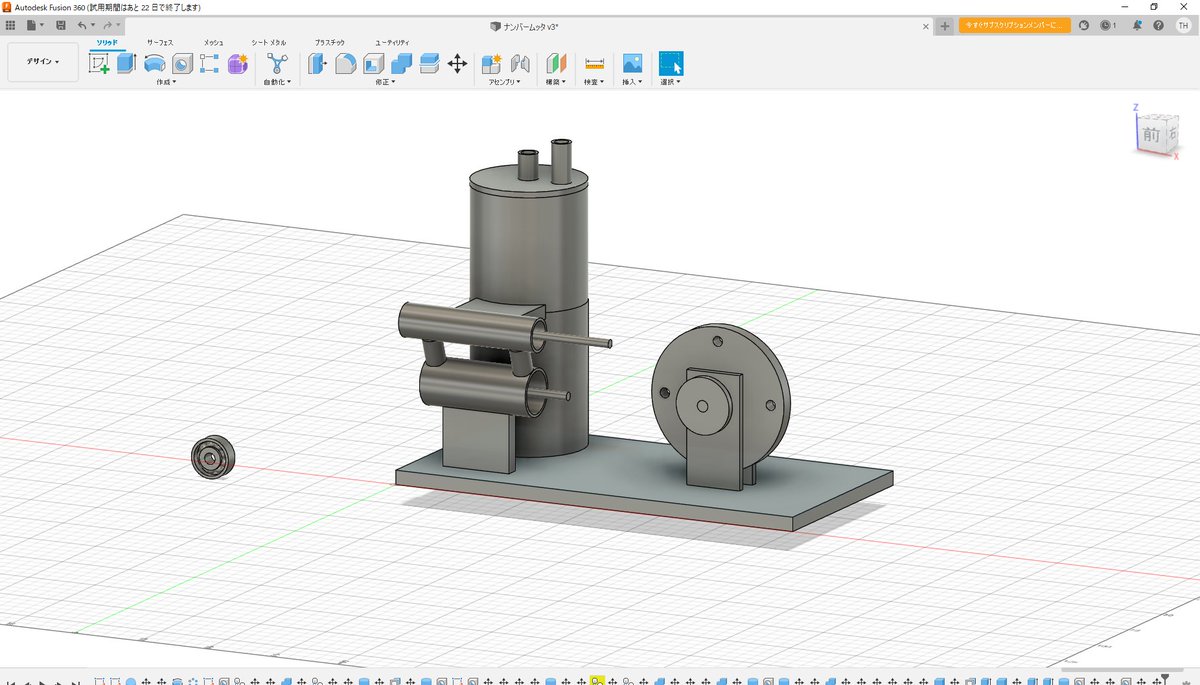Select the Create Form purple icon
The width and height of the screenshot is (1200, 685).
237,64
